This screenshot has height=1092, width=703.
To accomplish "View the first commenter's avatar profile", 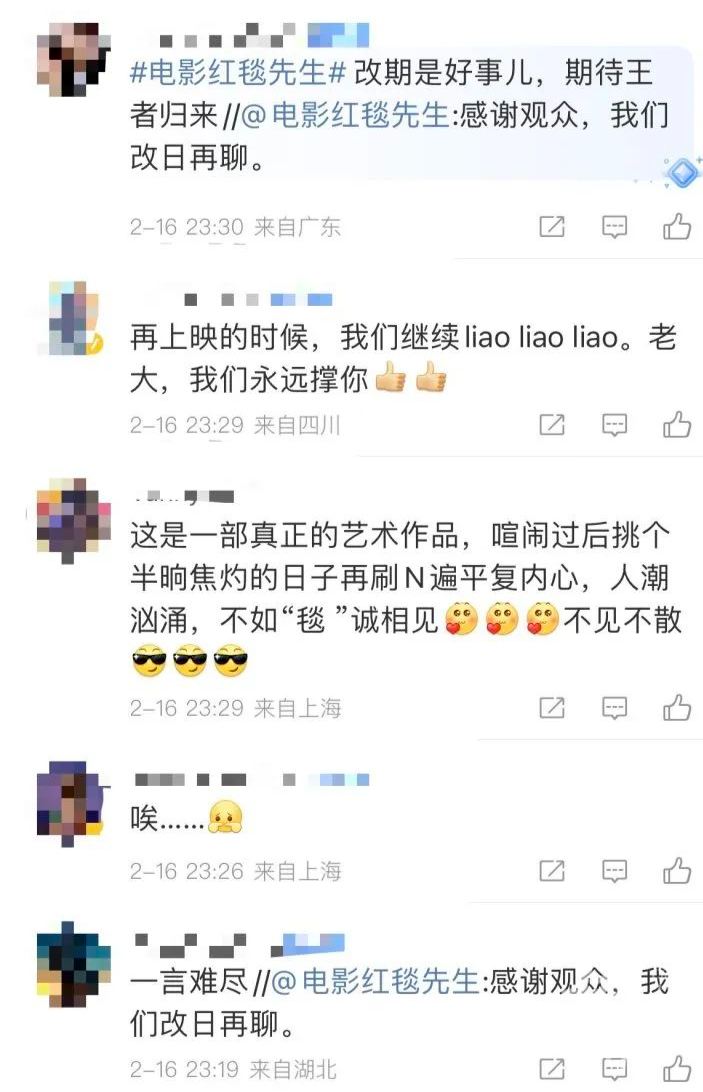I will tap(73, 60).
